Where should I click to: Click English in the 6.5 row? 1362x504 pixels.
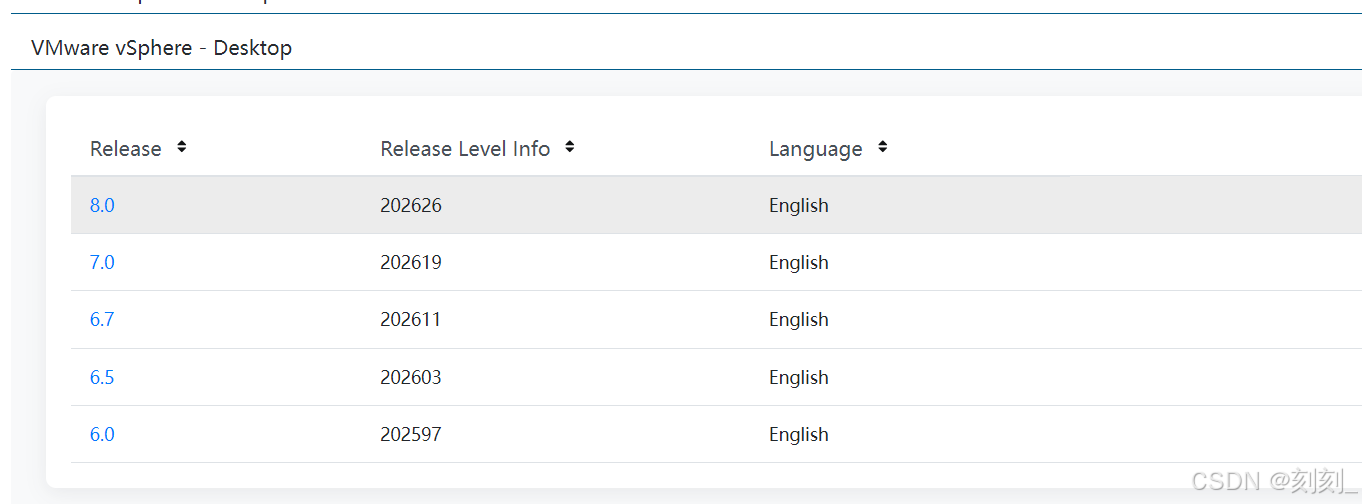[x=799, y=377]
